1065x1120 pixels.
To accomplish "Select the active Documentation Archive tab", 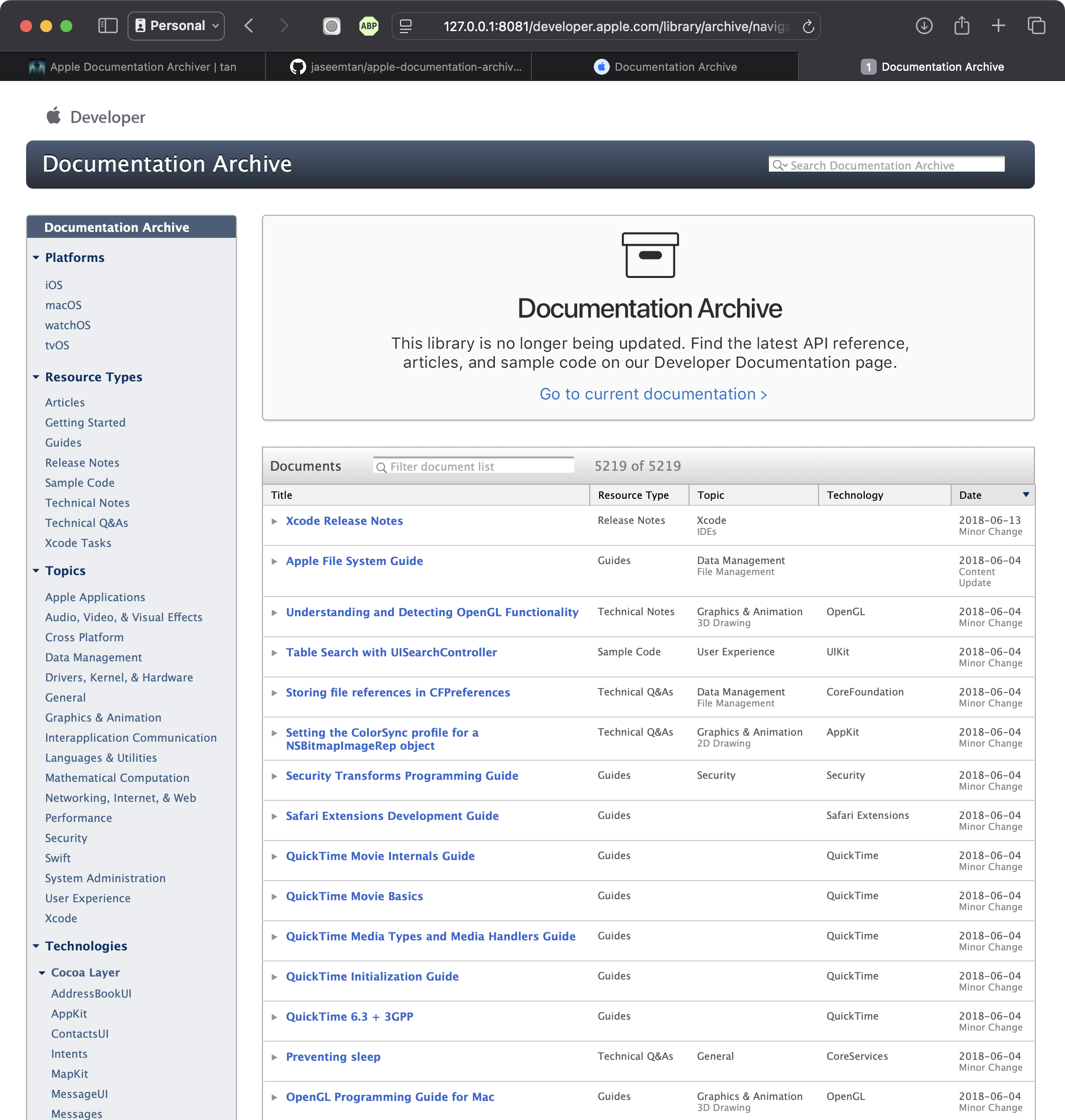I will (931, 67).
